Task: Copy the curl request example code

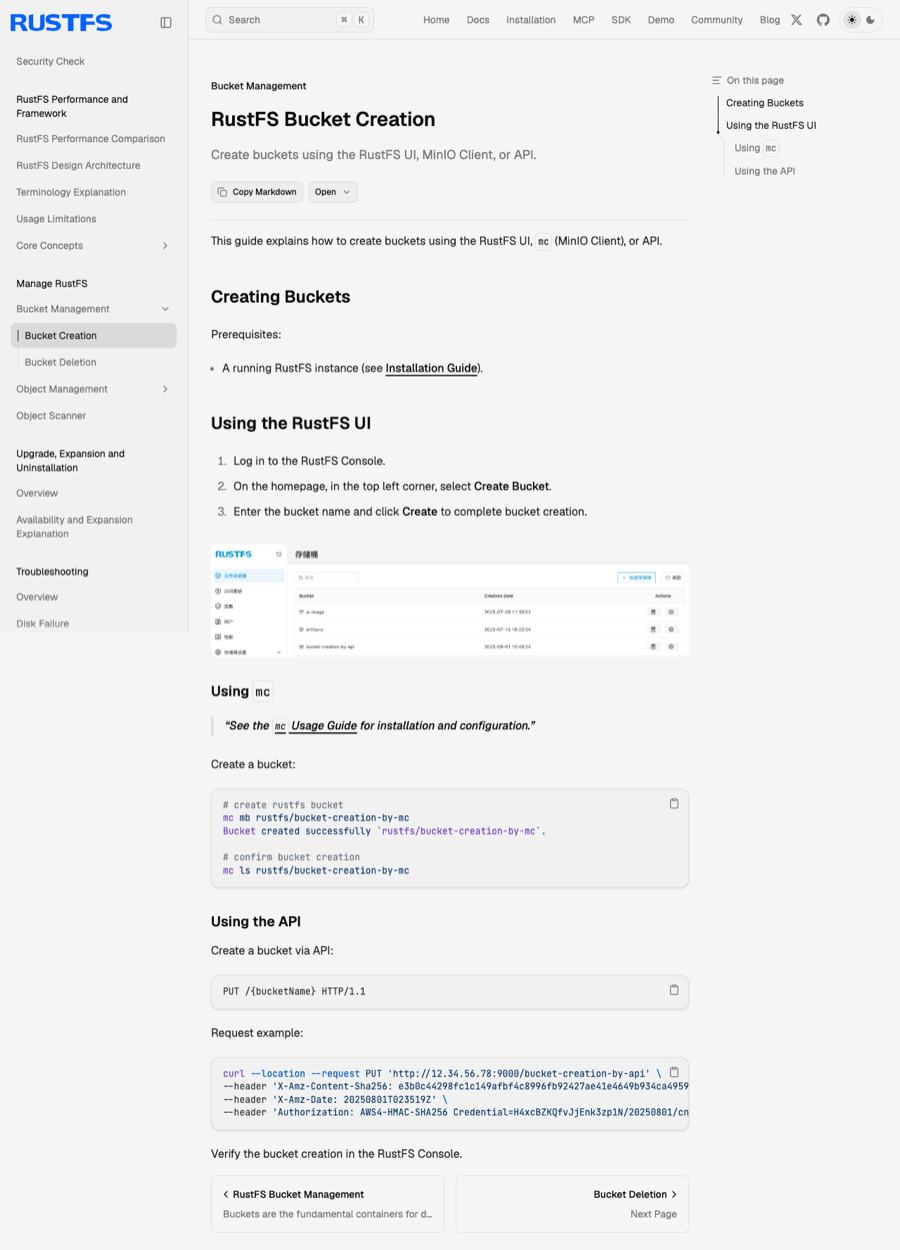Action: (x=674, y=1072)
